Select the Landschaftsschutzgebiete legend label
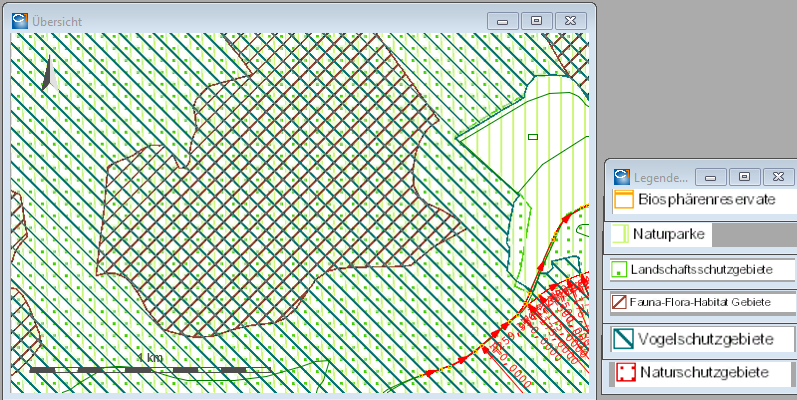 point(701,269)
